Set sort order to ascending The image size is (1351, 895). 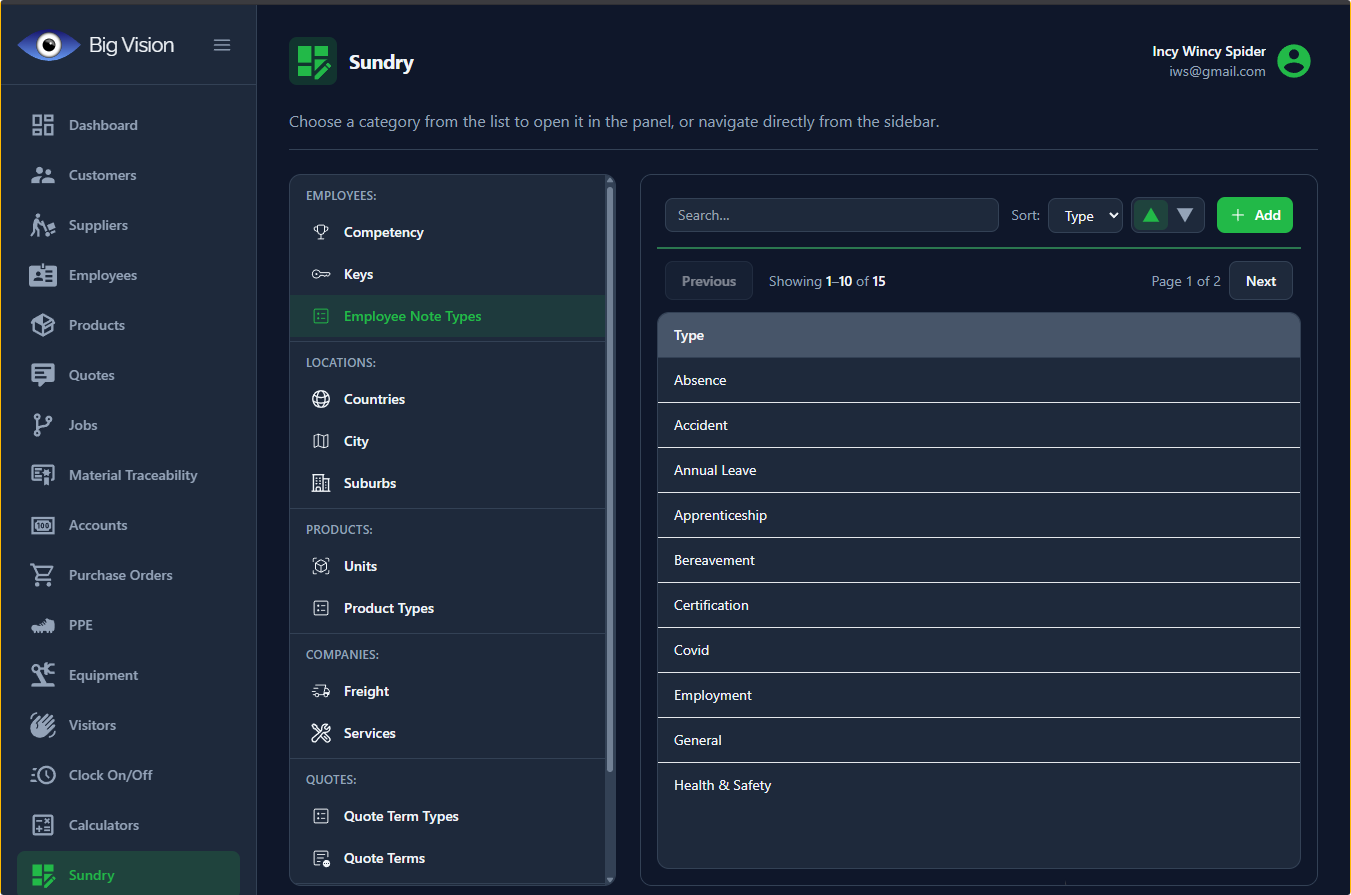click(x=1150, y=215)
